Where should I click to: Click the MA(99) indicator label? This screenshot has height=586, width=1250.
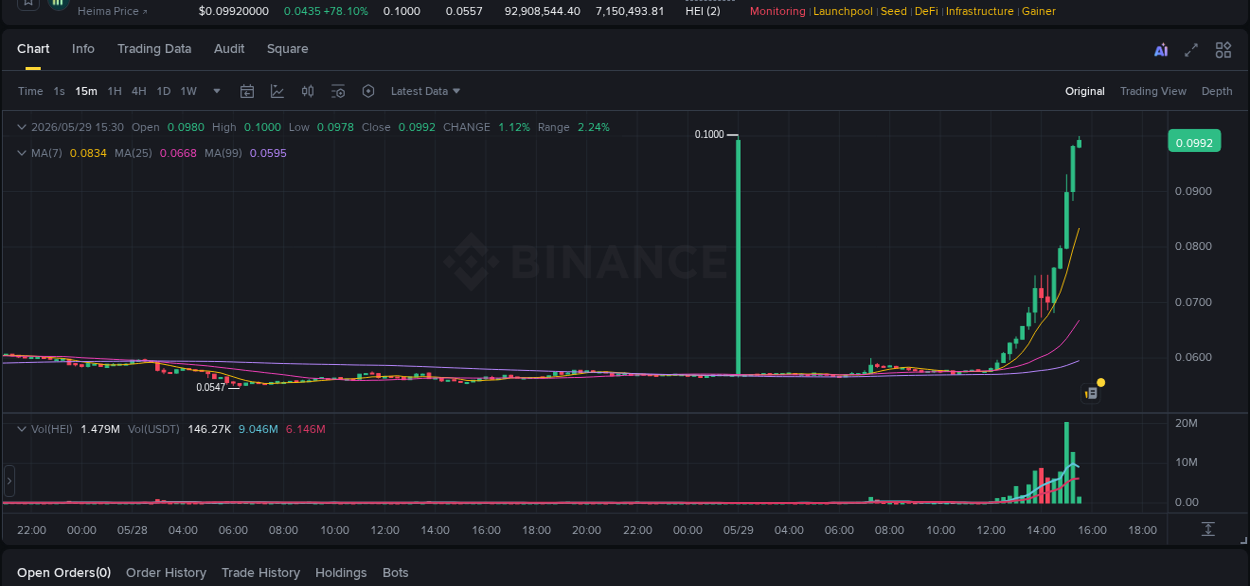tap(223, 153)
